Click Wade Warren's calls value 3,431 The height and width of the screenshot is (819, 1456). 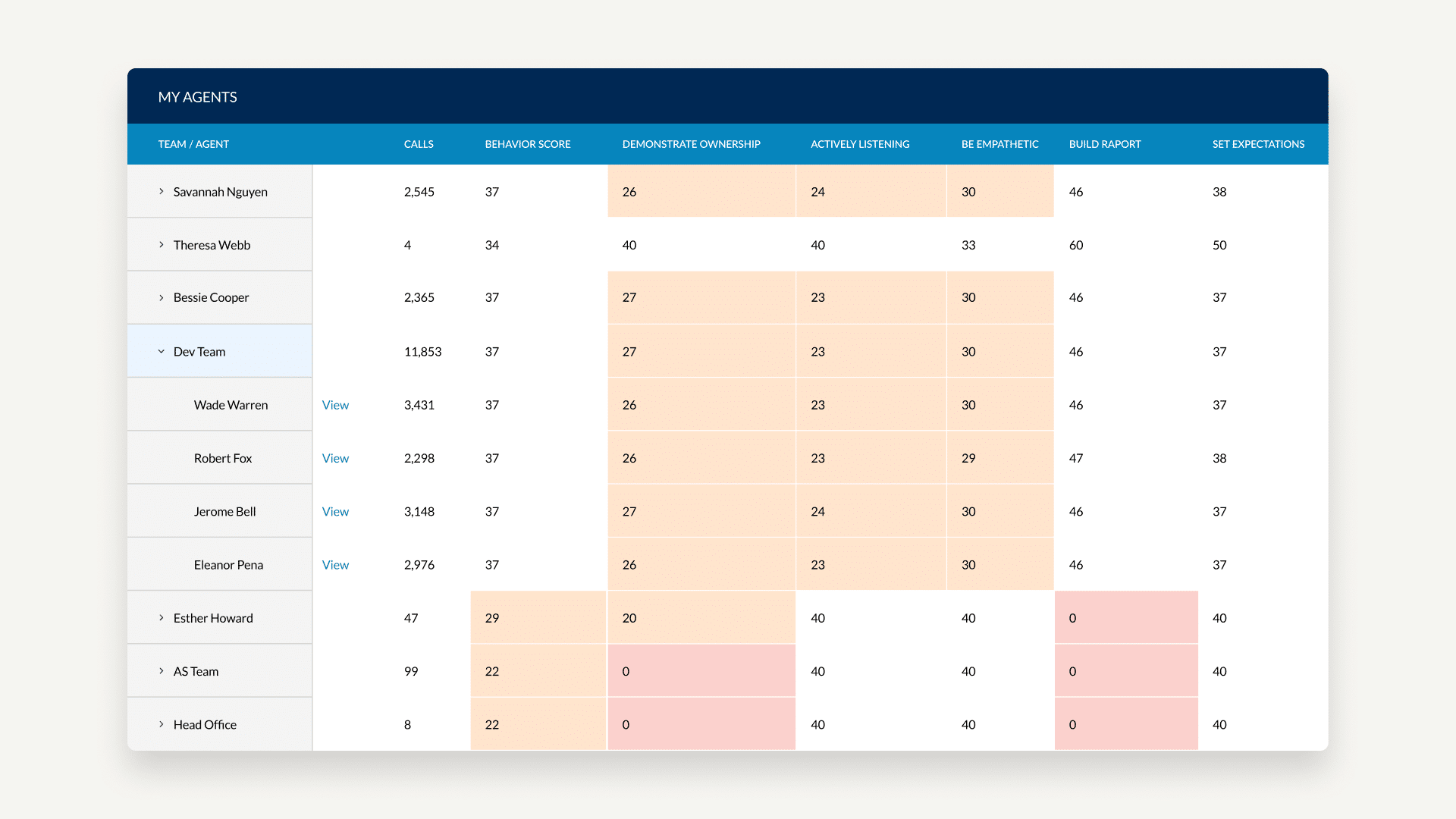(419, 405)
